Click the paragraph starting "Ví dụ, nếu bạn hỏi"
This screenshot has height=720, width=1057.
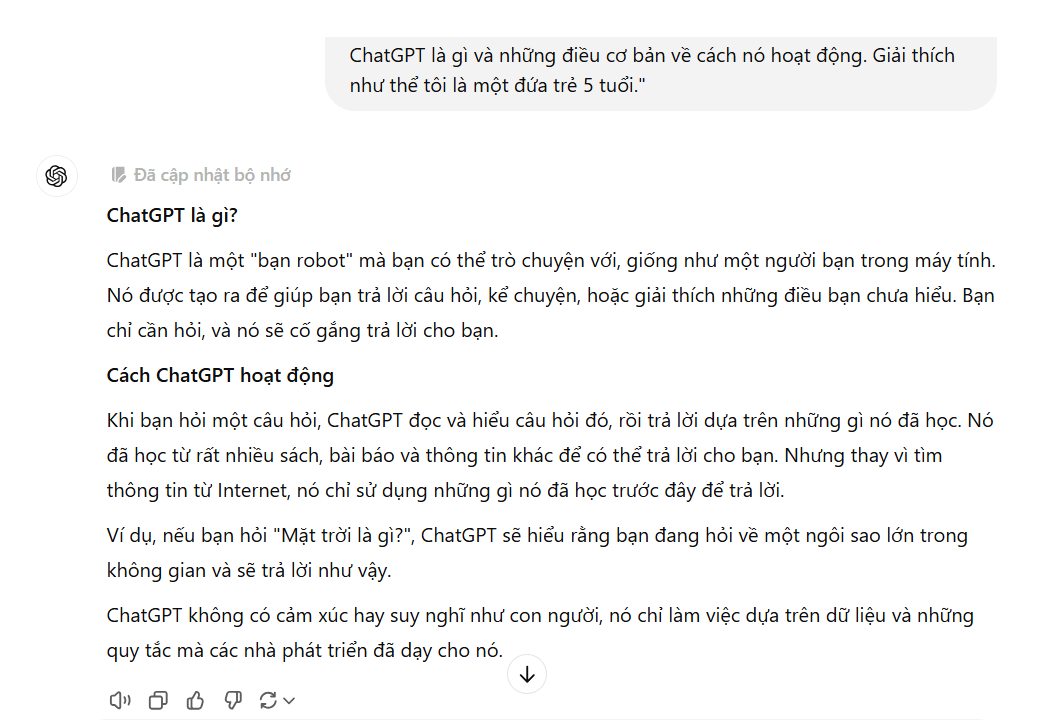pos(537,553)
